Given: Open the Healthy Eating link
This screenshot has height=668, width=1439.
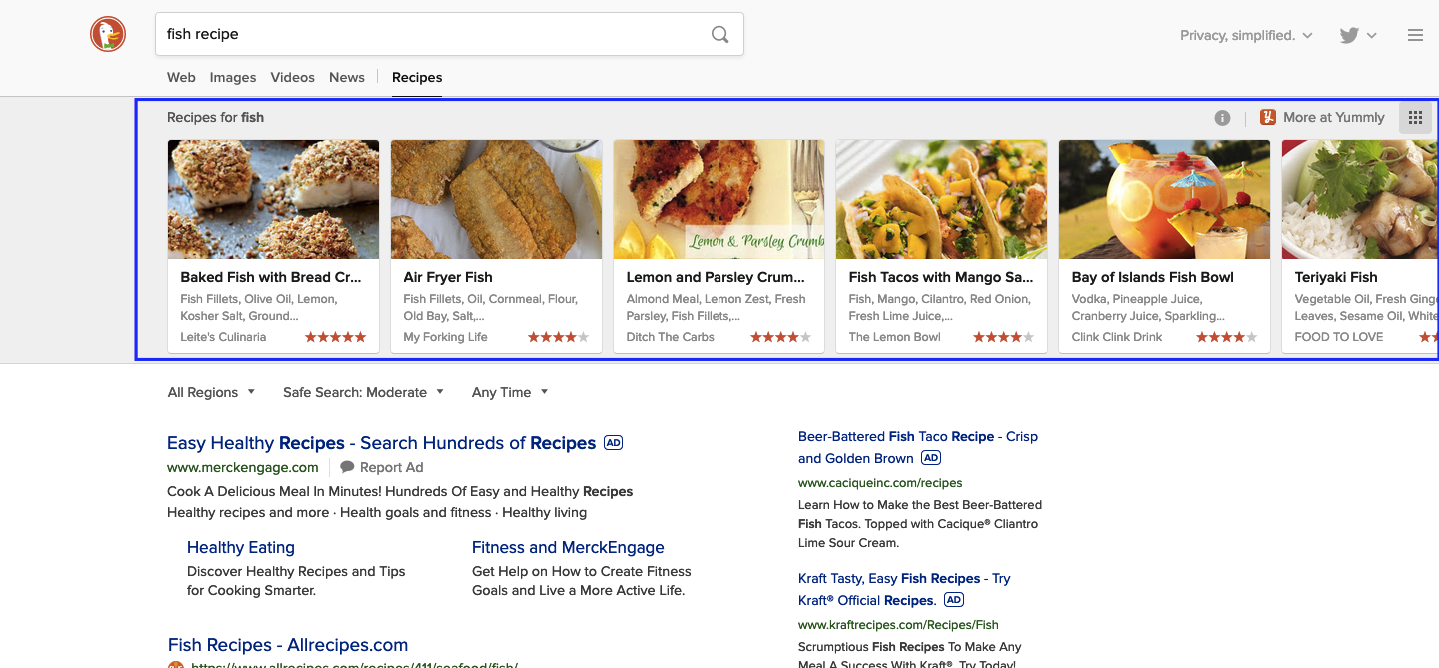Looking at the screenshot, I should (x=240, y=547).
